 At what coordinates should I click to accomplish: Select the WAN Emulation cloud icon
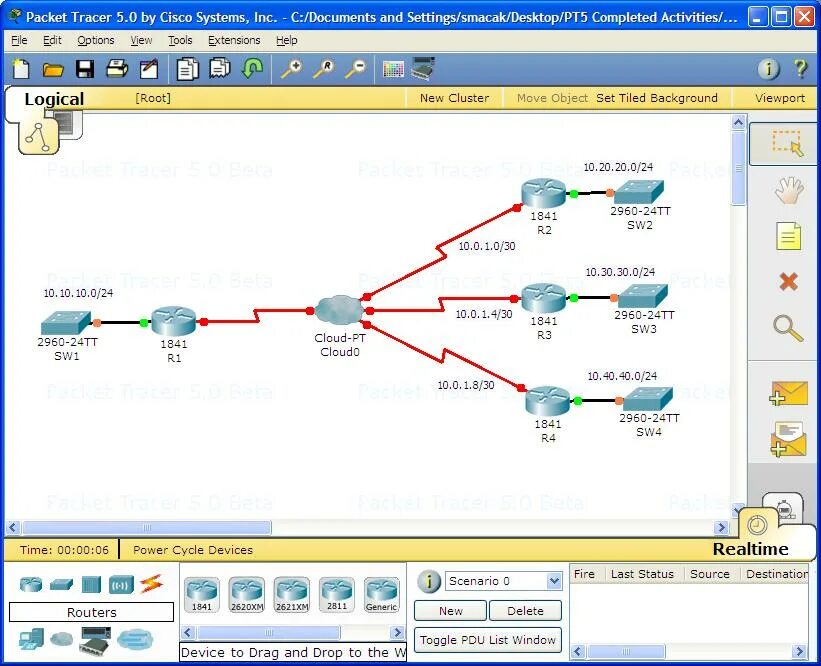pos(62,639)
